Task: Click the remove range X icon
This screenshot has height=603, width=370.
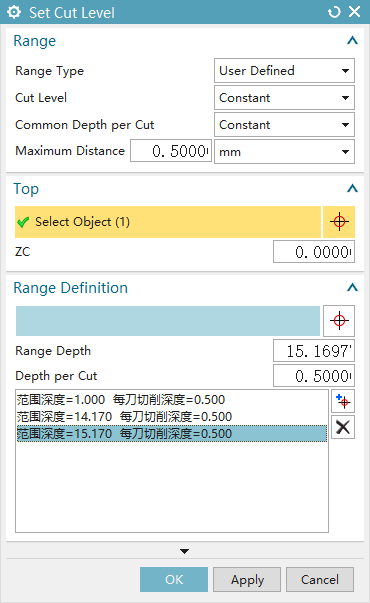Action: coord(343,427)
